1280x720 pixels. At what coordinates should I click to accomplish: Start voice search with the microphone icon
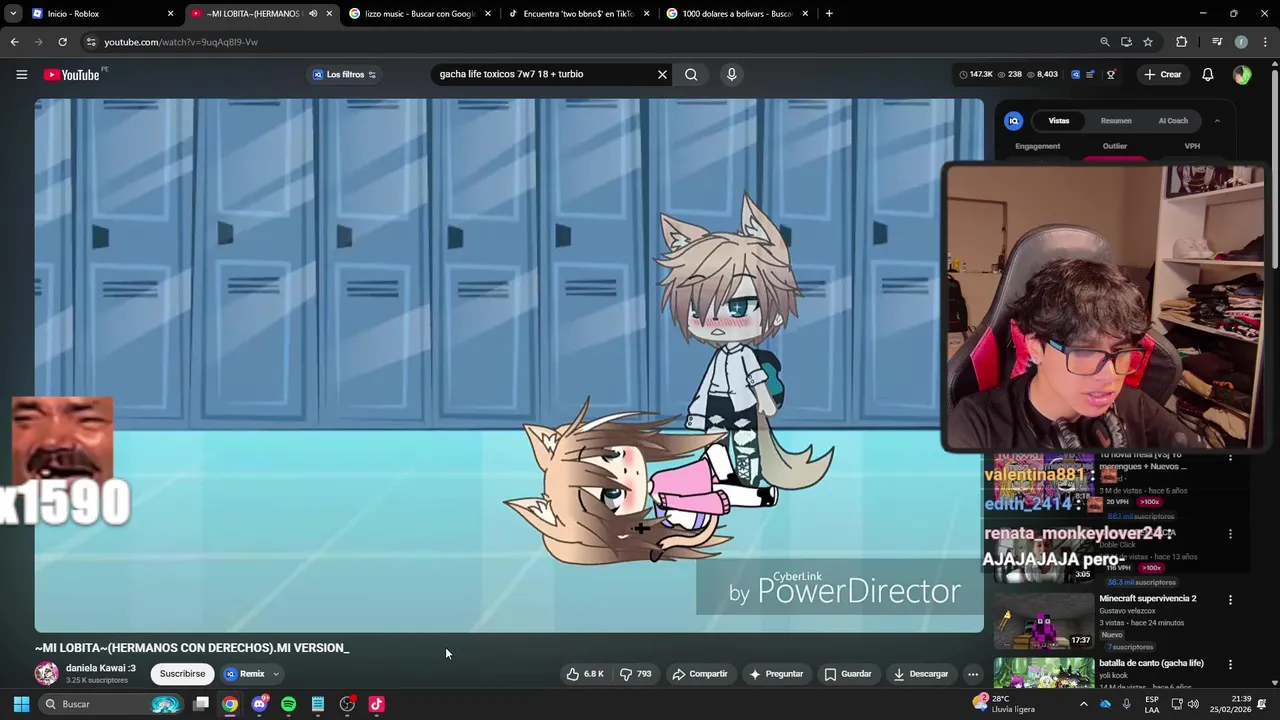pos(732,74)
